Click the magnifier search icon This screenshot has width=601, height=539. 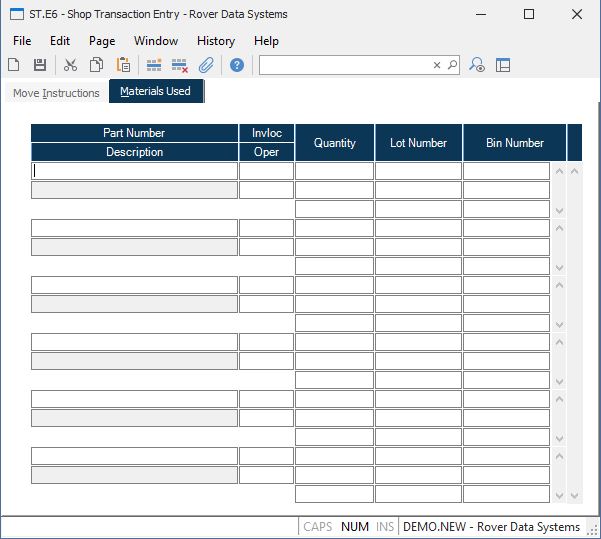[452, 65]
